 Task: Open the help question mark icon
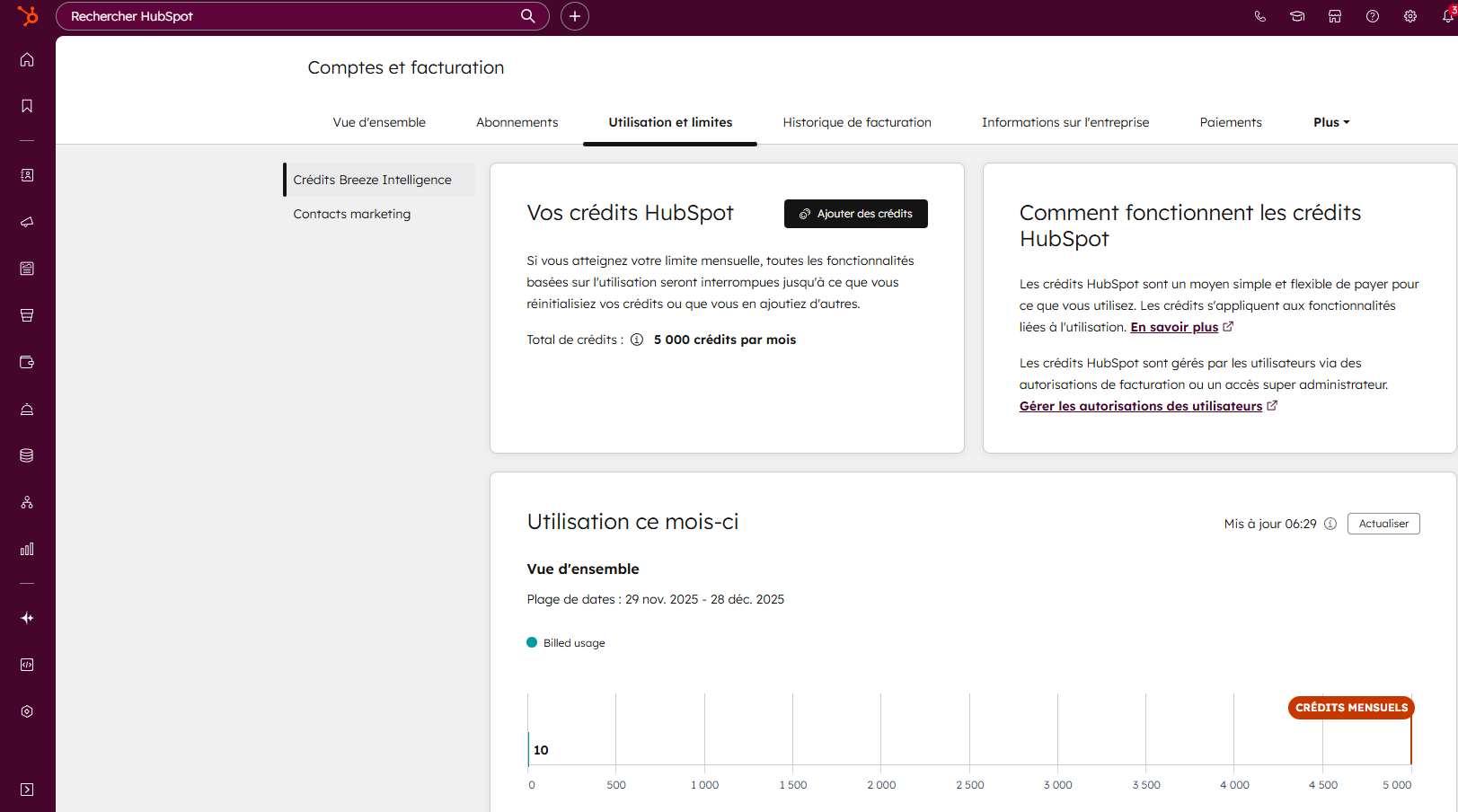tap(1373, 16)
